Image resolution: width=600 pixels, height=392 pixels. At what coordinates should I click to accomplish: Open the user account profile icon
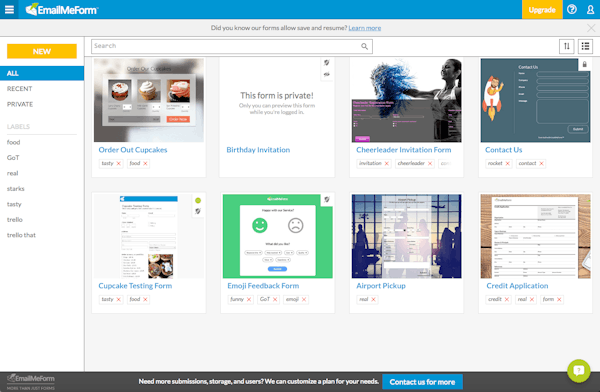pos(590,10)
